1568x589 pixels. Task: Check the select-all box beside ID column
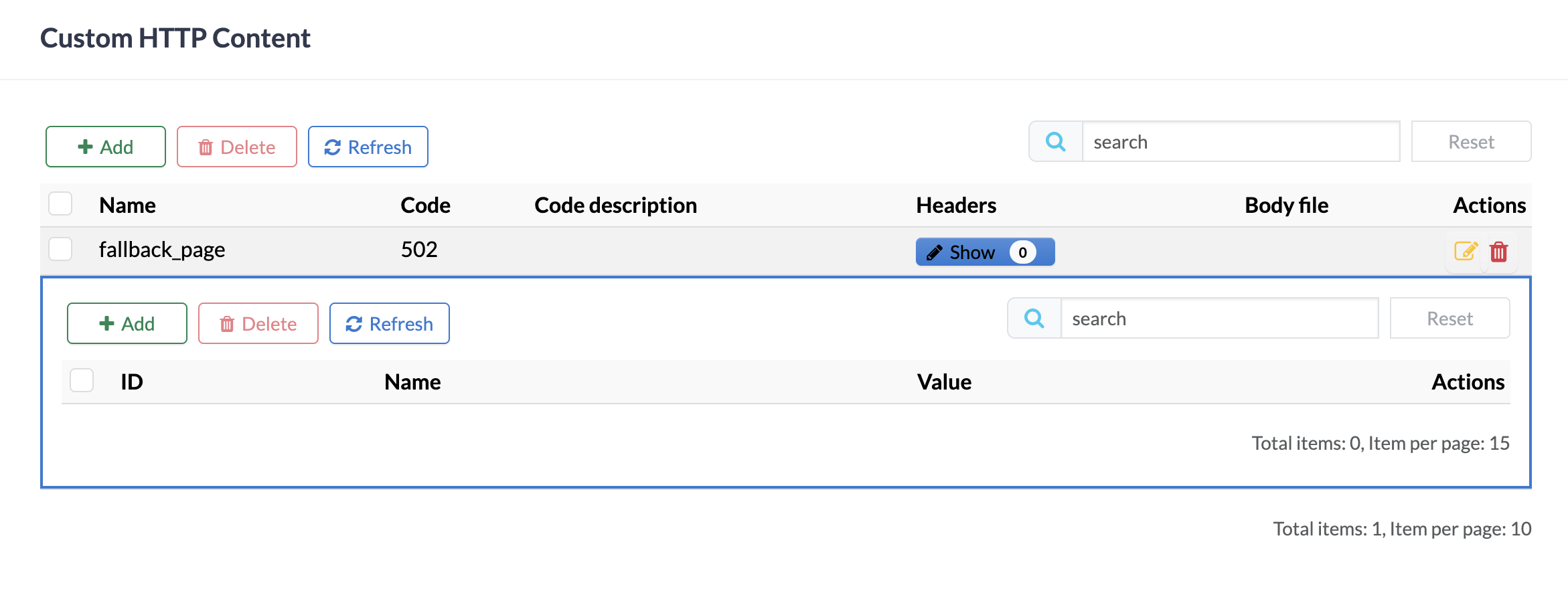tap(82, 381)
